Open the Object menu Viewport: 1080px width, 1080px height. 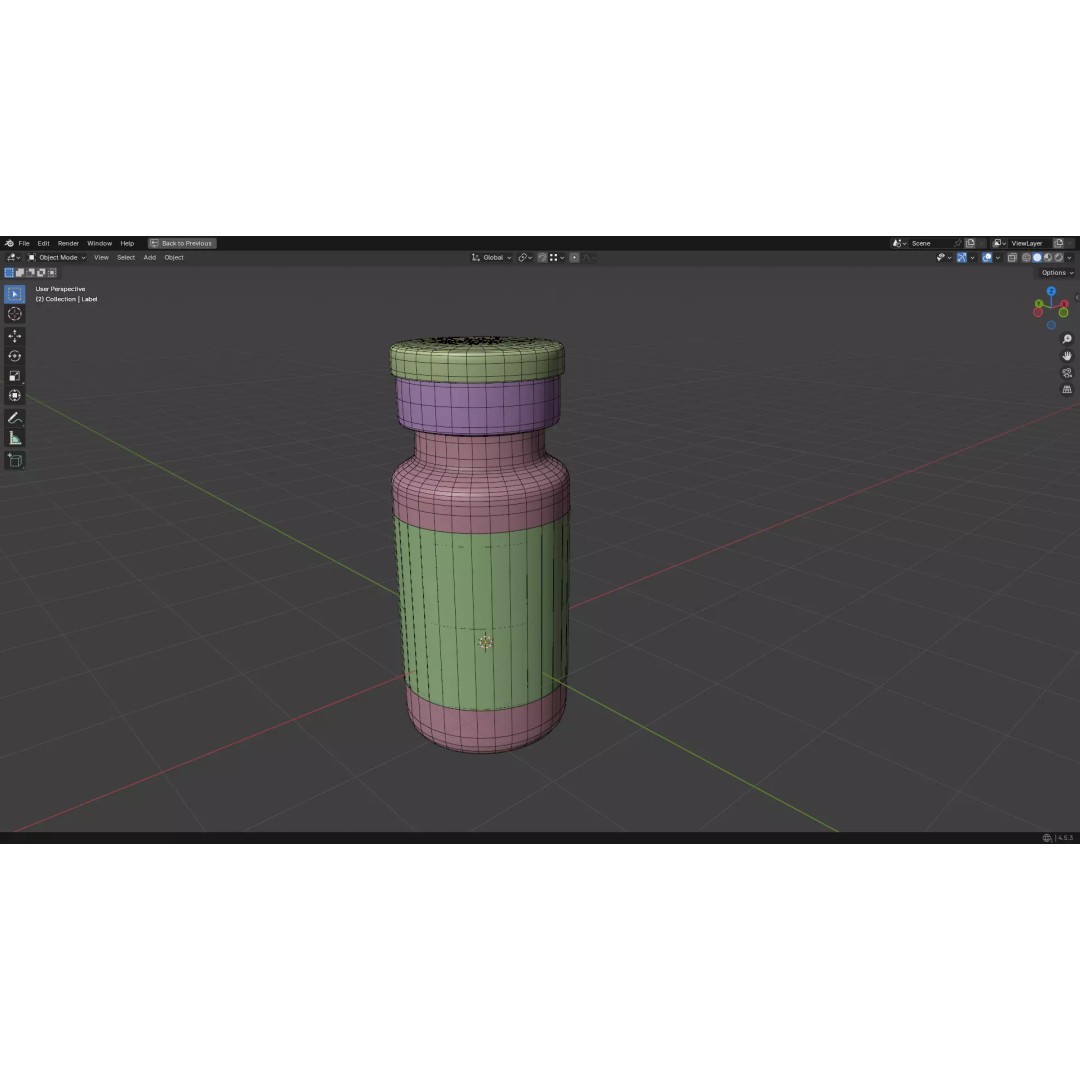click(x=174, y=258)
